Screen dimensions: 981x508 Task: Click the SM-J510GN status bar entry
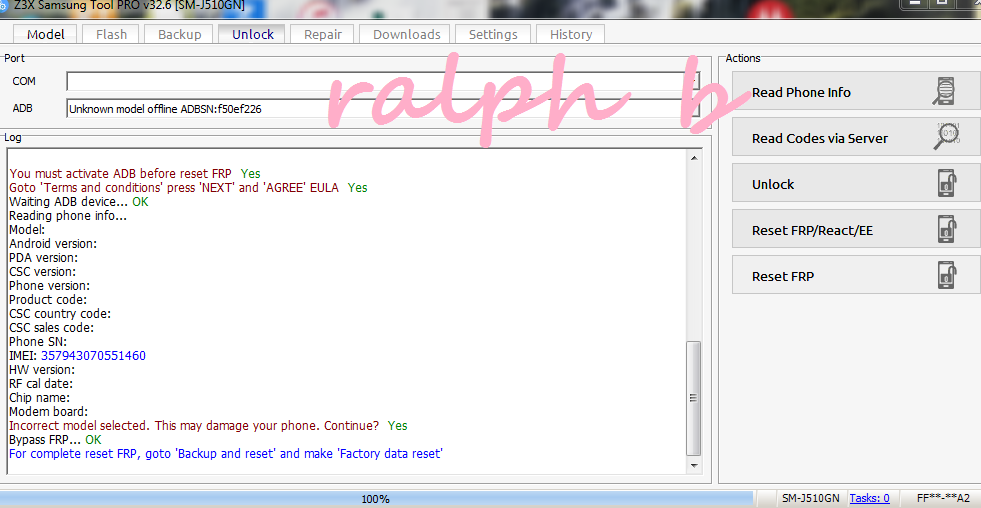810,499
